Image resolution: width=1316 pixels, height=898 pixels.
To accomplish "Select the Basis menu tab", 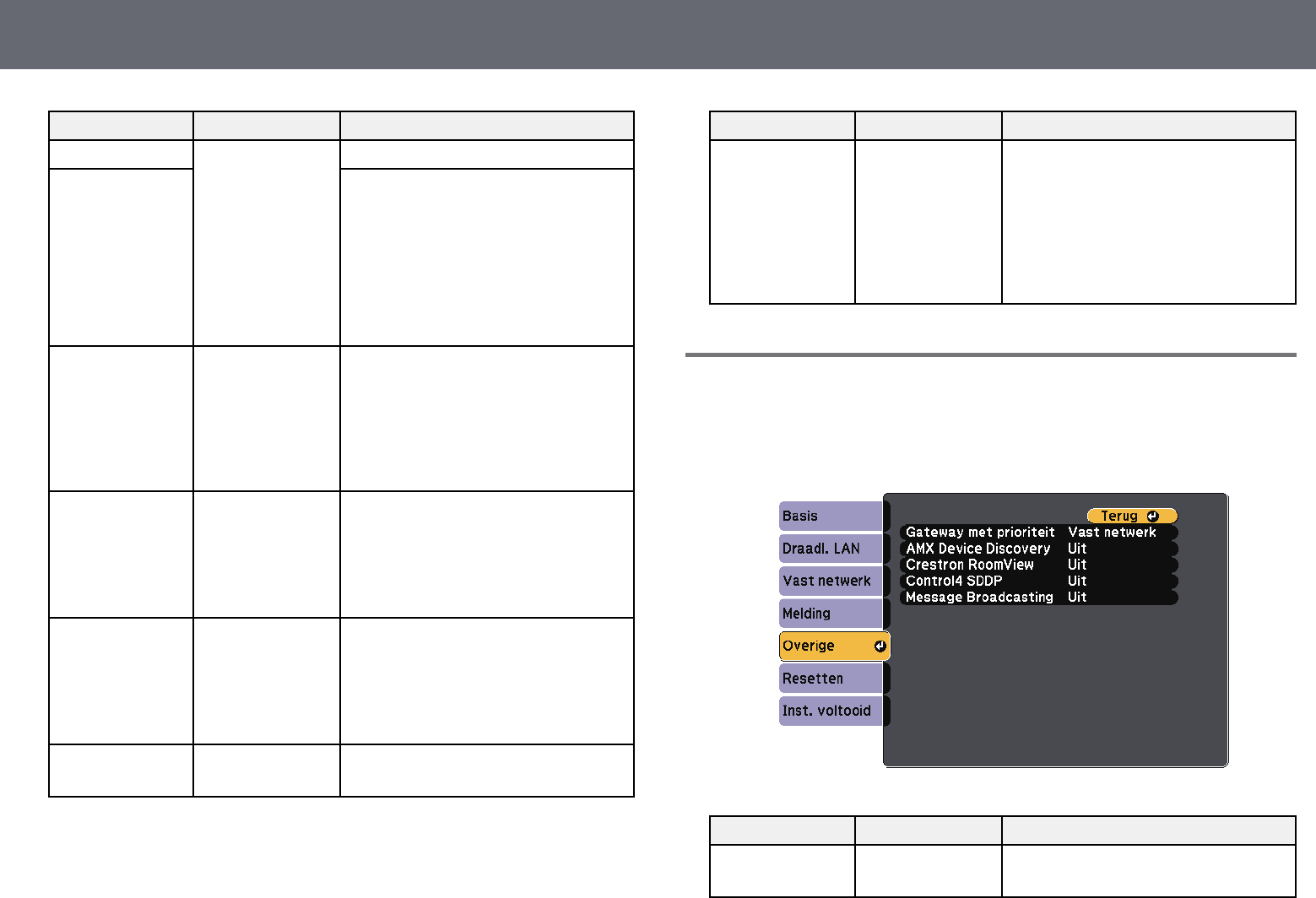I will (x=831, y=516).
